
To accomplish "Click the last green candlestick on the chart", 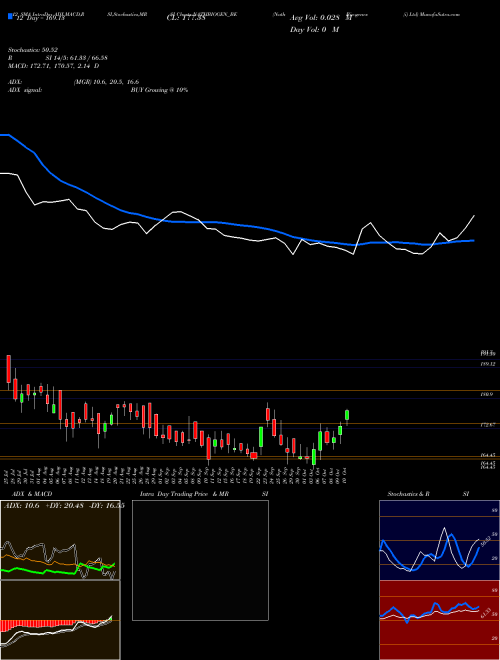I will coord(347,415).
